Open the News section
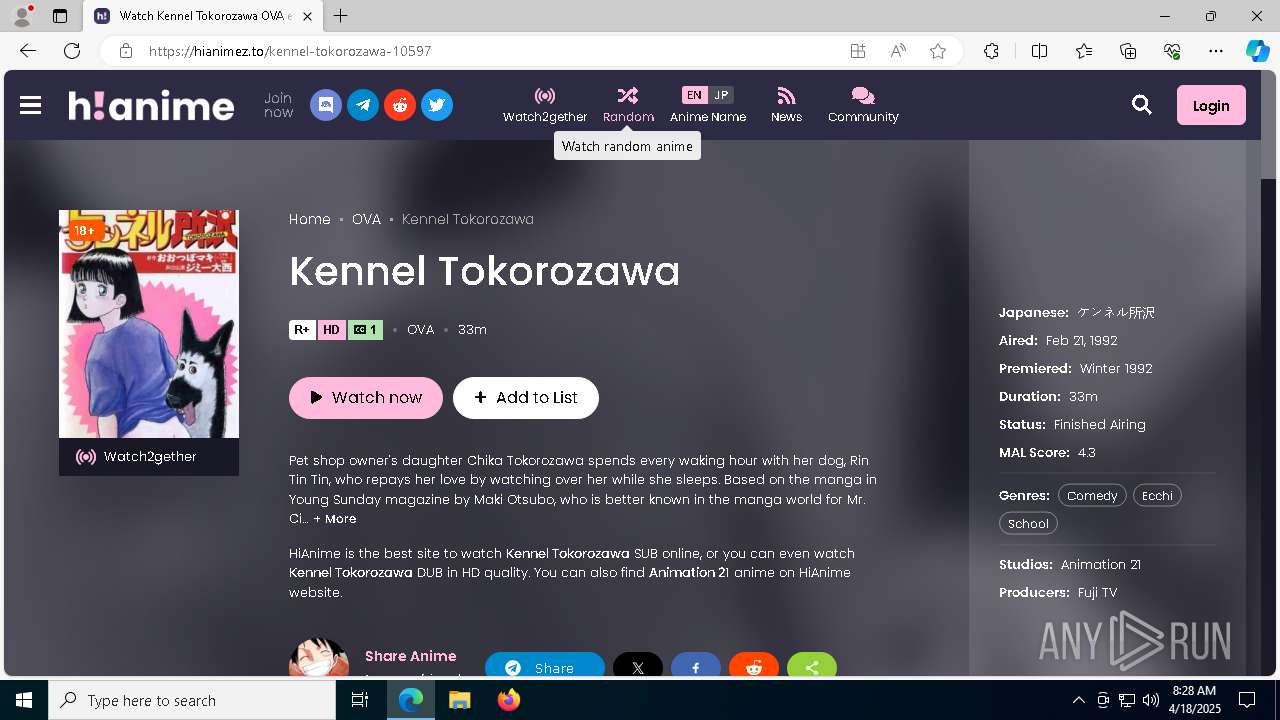This screenshot has height=720, width=1280. [x=786, y=105]
